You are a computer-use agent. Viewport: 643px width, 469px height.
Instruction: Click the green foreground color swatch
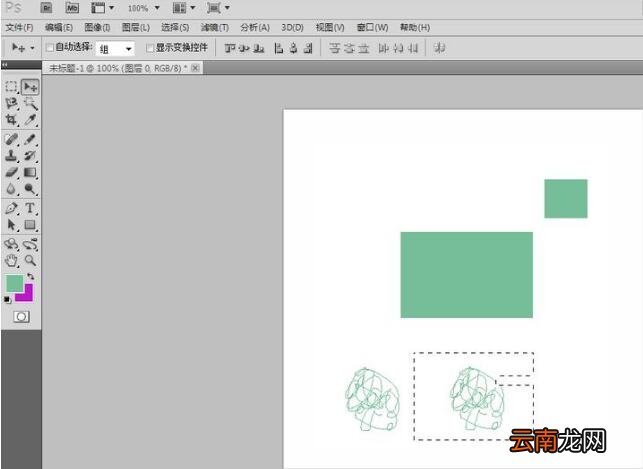pyautogui.click(x=14, y=283)
